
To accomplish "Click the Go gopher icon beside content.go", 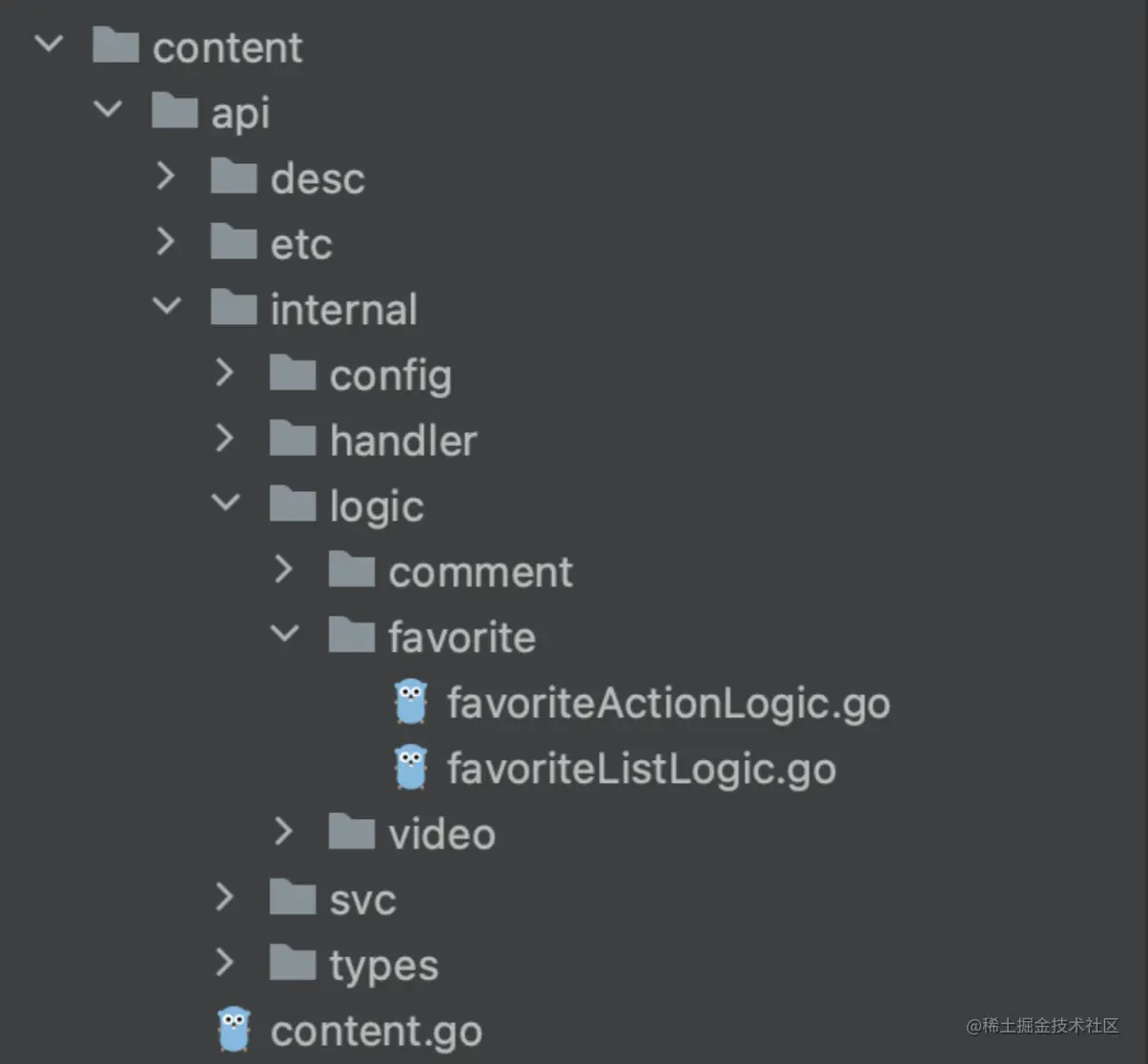I will (234, 1031).
